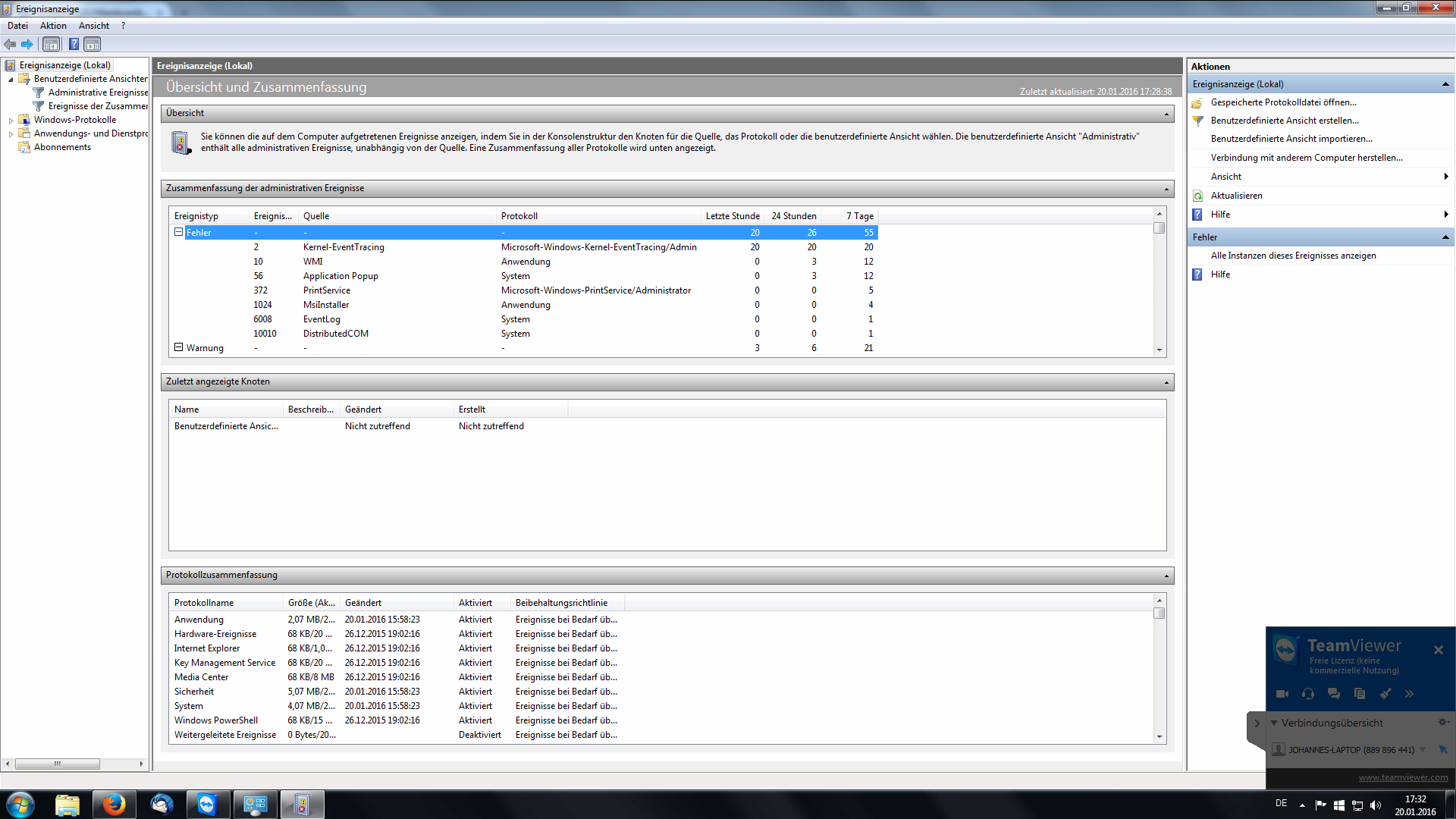Switch to TeamViewer in the taskbar
This screenshot has height=819, width=1456.
tap(207, 805)
